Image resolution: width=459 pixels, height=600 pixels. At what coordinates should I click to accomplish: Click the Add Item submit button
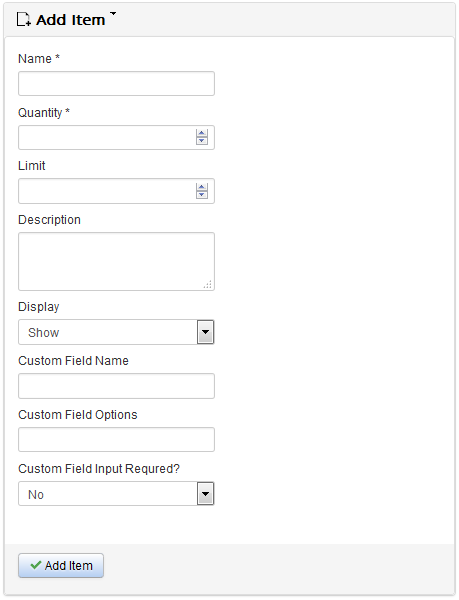coord(61,566)
